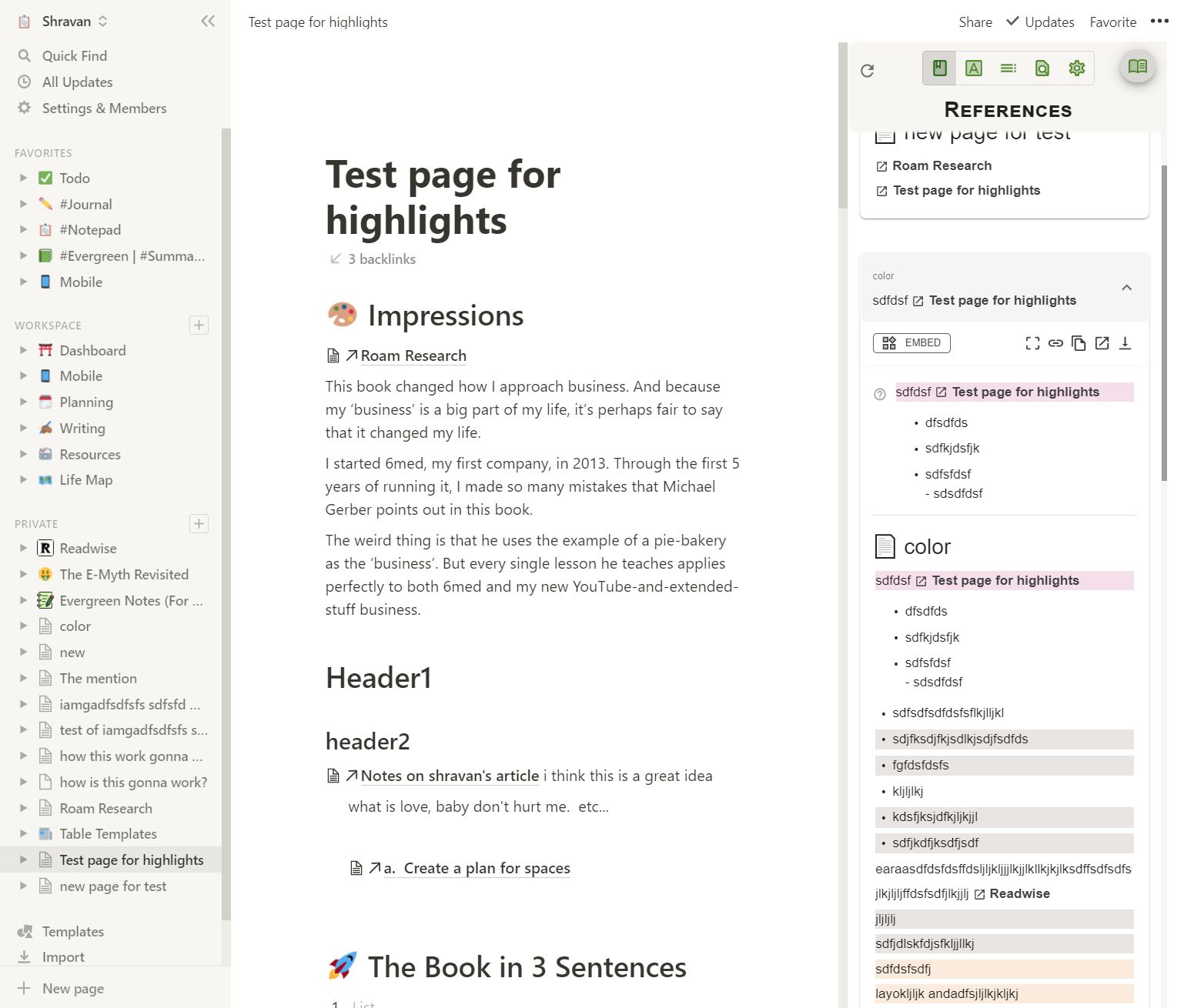Expand the Dashboard page toggle
1184x1008 pixels.
(23, 351)
